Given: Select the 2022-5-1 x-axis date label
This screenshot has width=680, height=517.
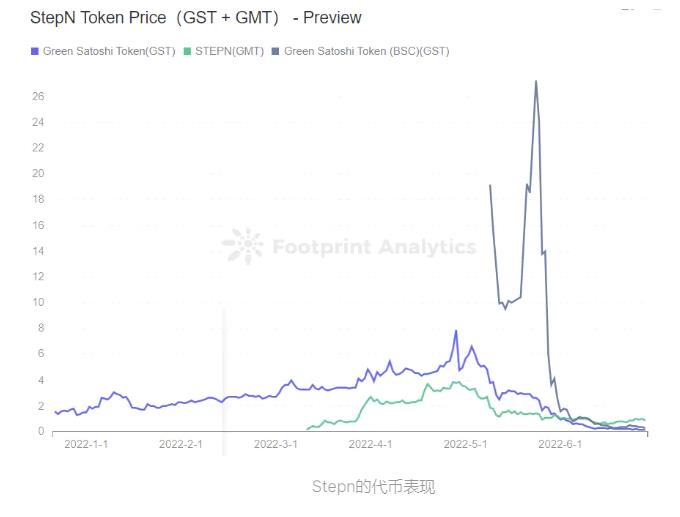Looking at the screenshot, I should click(x=465, y=444).
